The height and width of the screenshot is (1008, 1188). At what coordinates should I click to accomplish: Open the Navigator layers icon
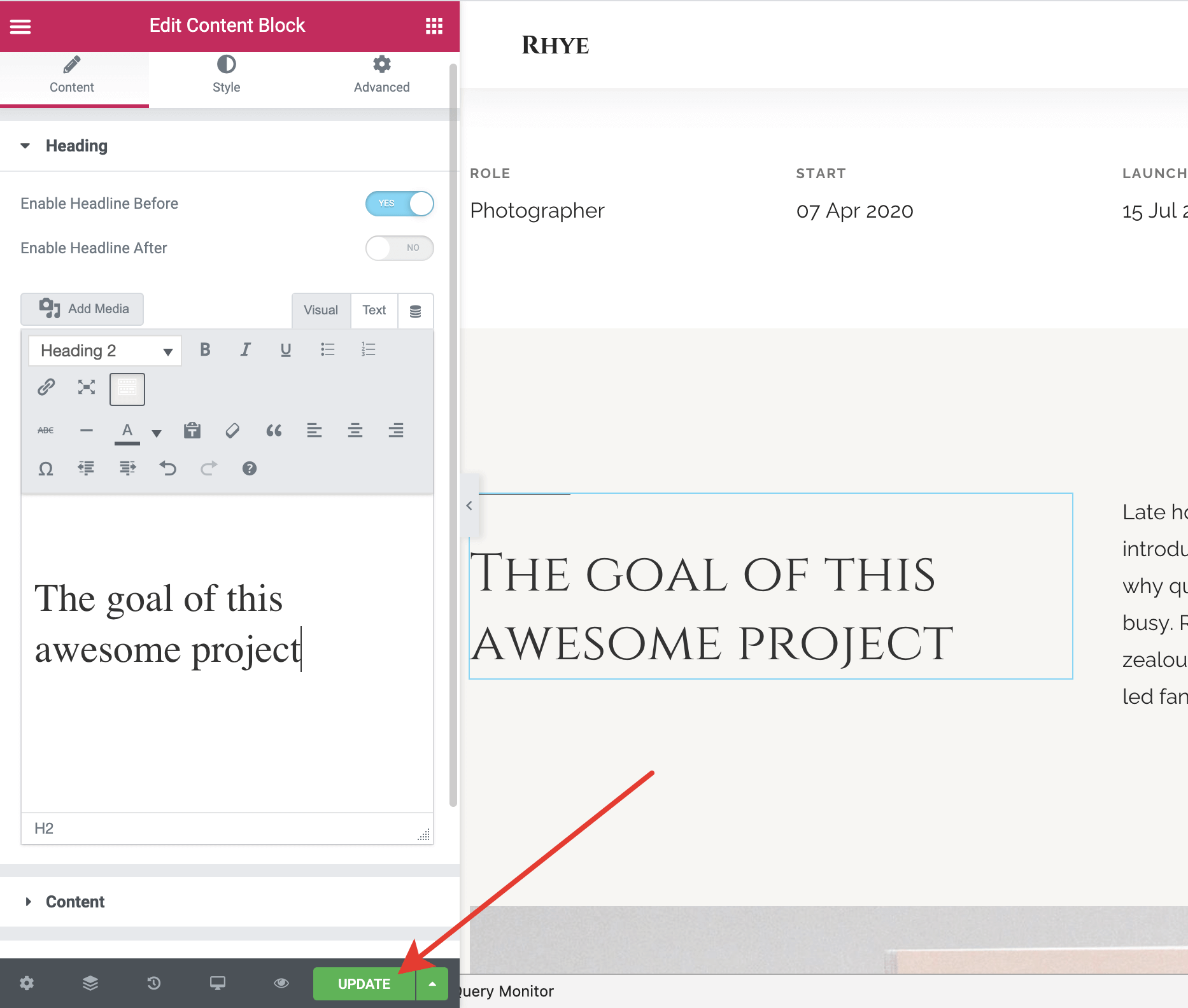[x=90, y=983]
